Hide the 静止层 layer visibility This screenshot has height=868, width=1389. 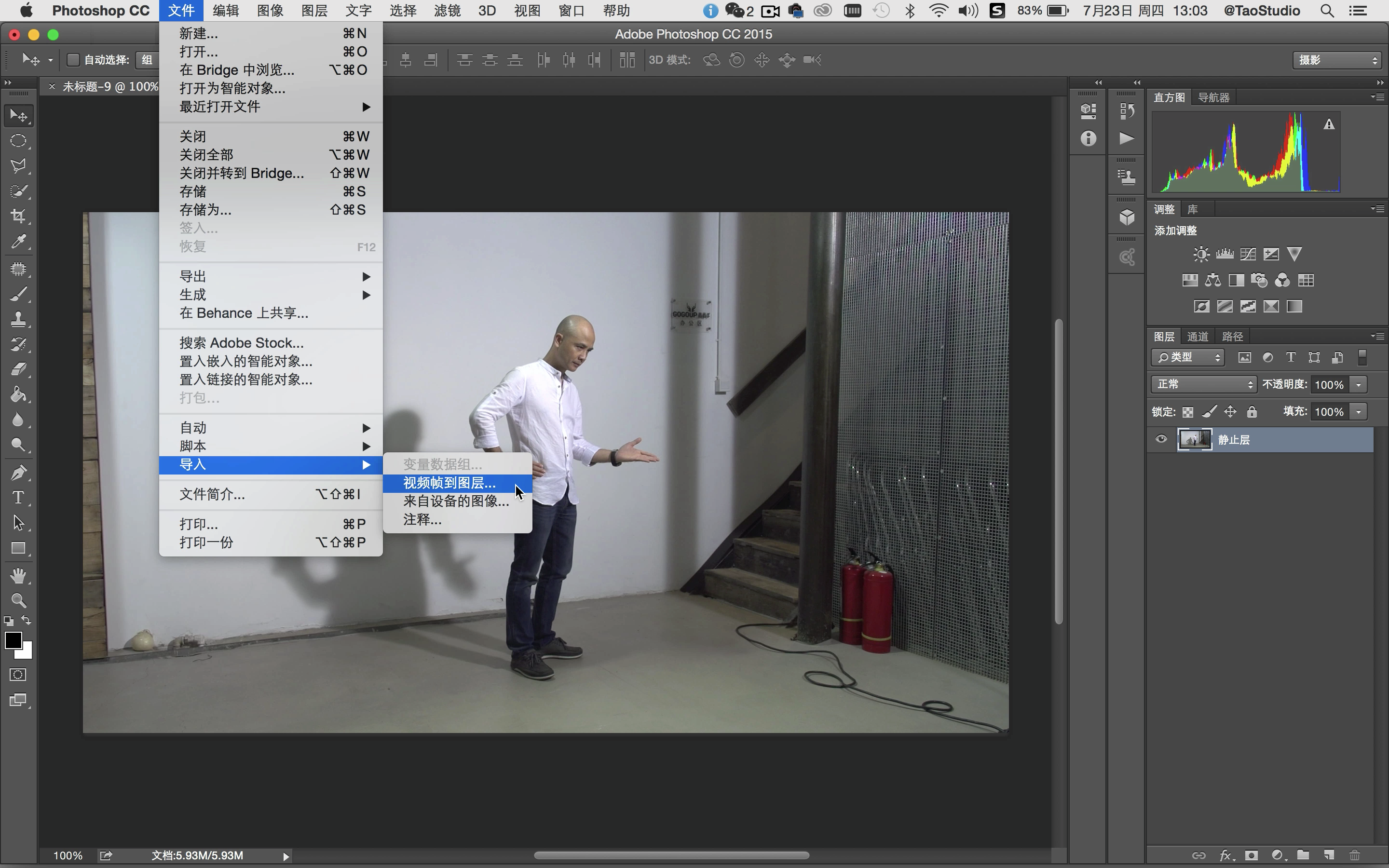point(1161,439)
